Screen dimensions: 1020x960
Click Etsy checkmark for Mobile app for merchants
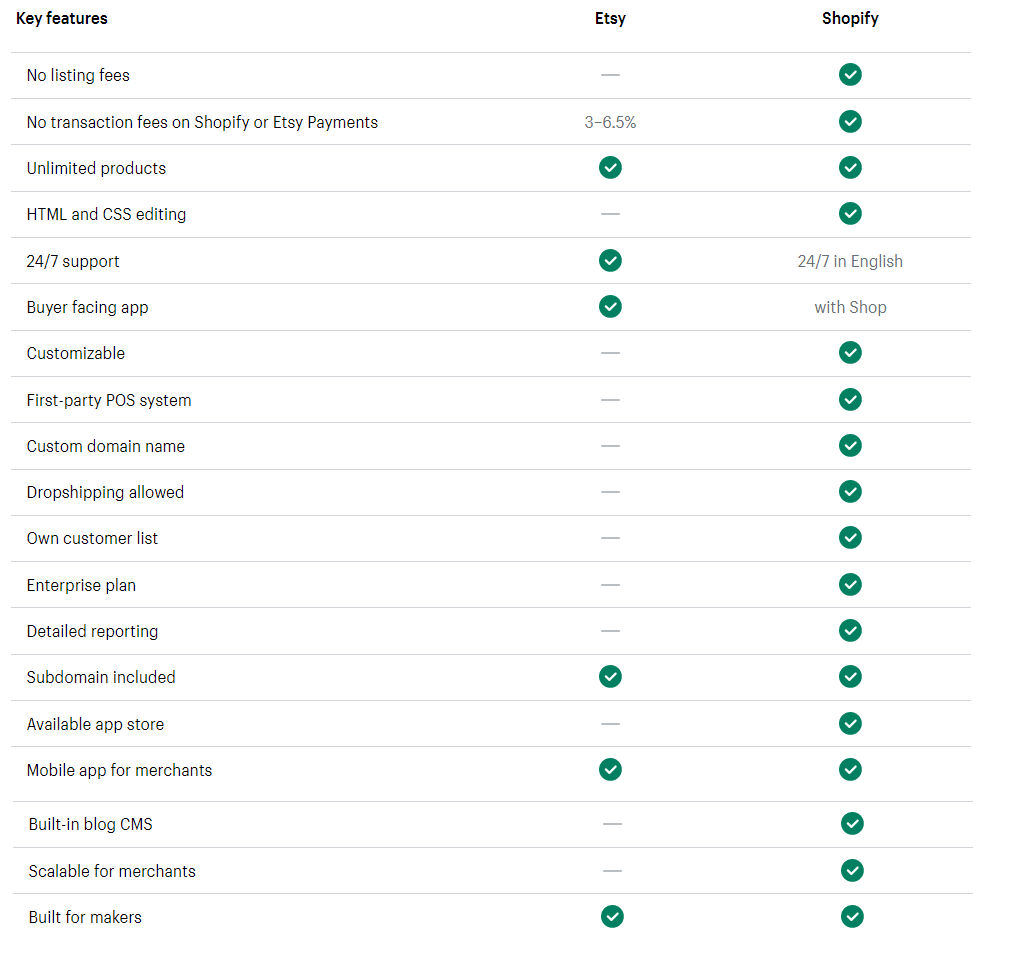coord(610,769)
